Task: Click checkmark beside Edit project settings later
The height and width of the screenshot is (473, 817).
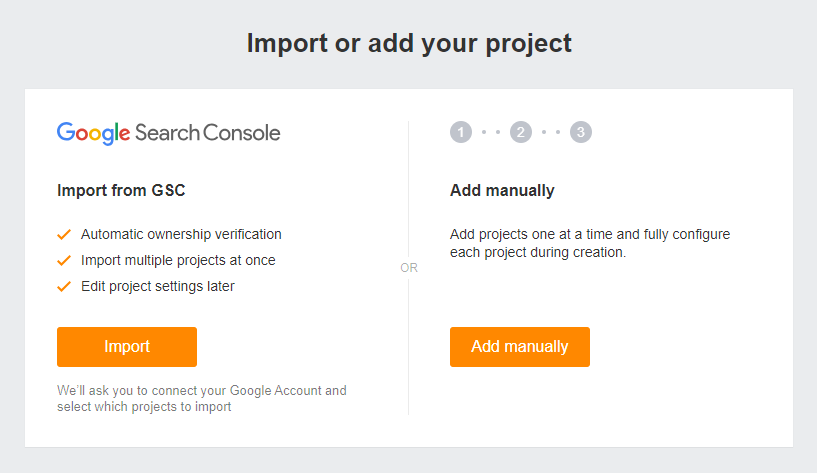Action: (x=64, y=286)
